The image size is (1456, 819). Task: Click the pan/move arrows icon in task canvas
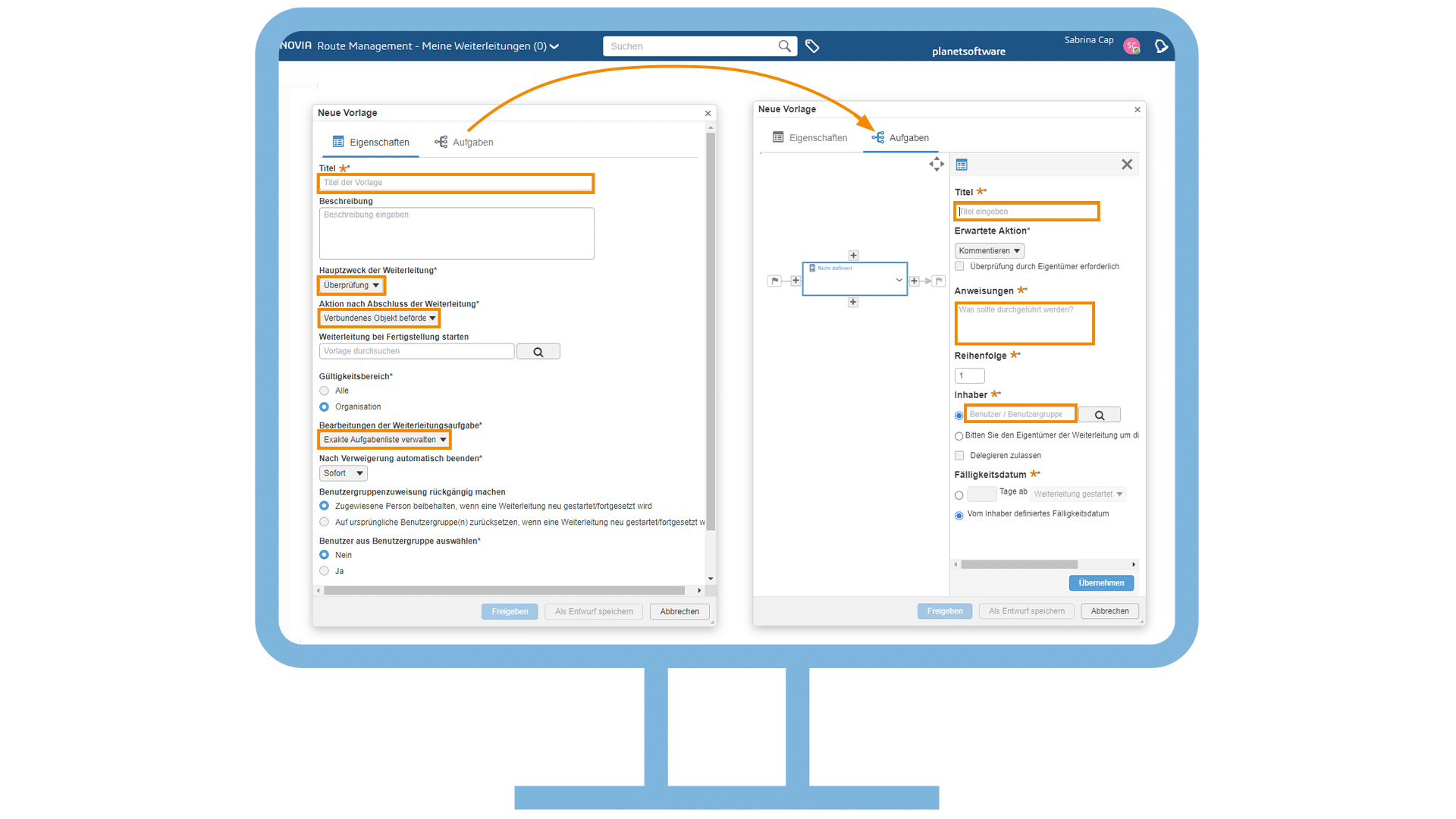click(937, 165)
